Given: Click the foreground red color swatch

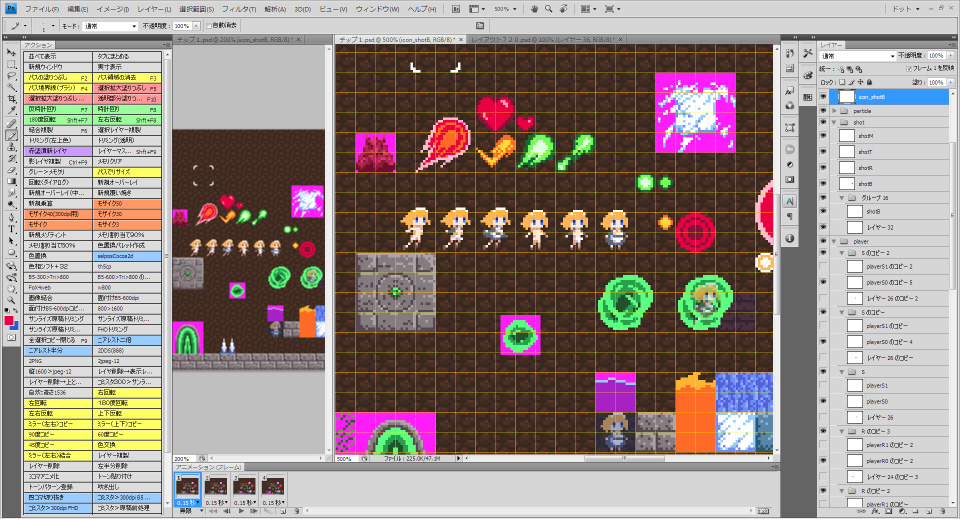Looking at the screenshot, I should (9, 321).
